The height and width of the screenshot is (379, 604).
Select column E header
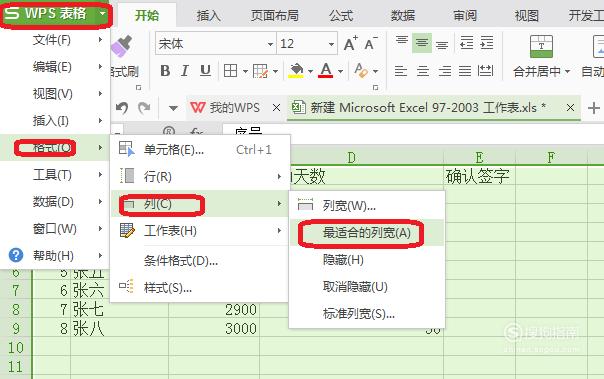(479, 158)
